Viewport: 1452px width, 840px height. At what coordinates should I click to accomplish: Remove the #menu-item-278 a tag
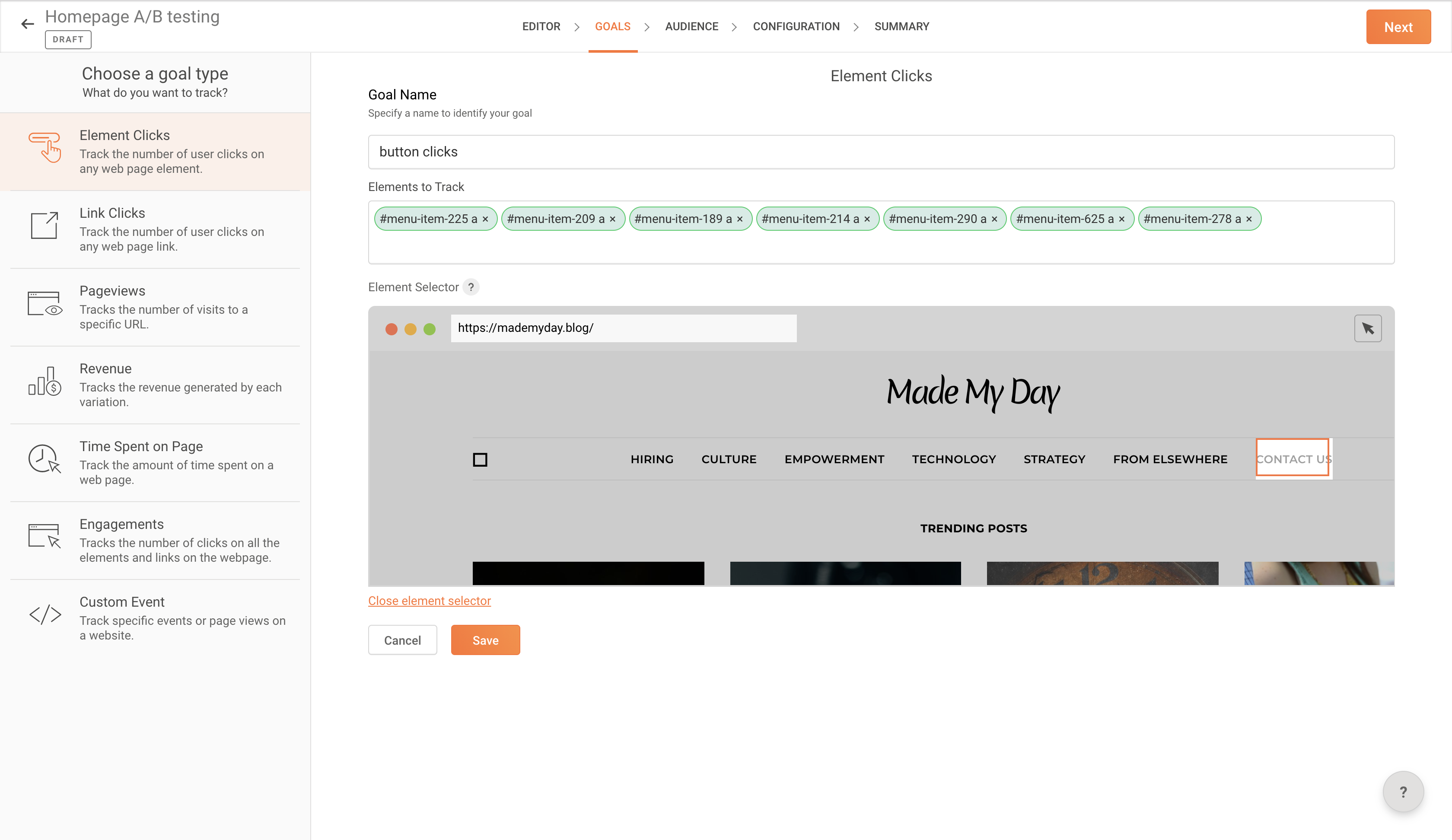tap(1248, 219)
